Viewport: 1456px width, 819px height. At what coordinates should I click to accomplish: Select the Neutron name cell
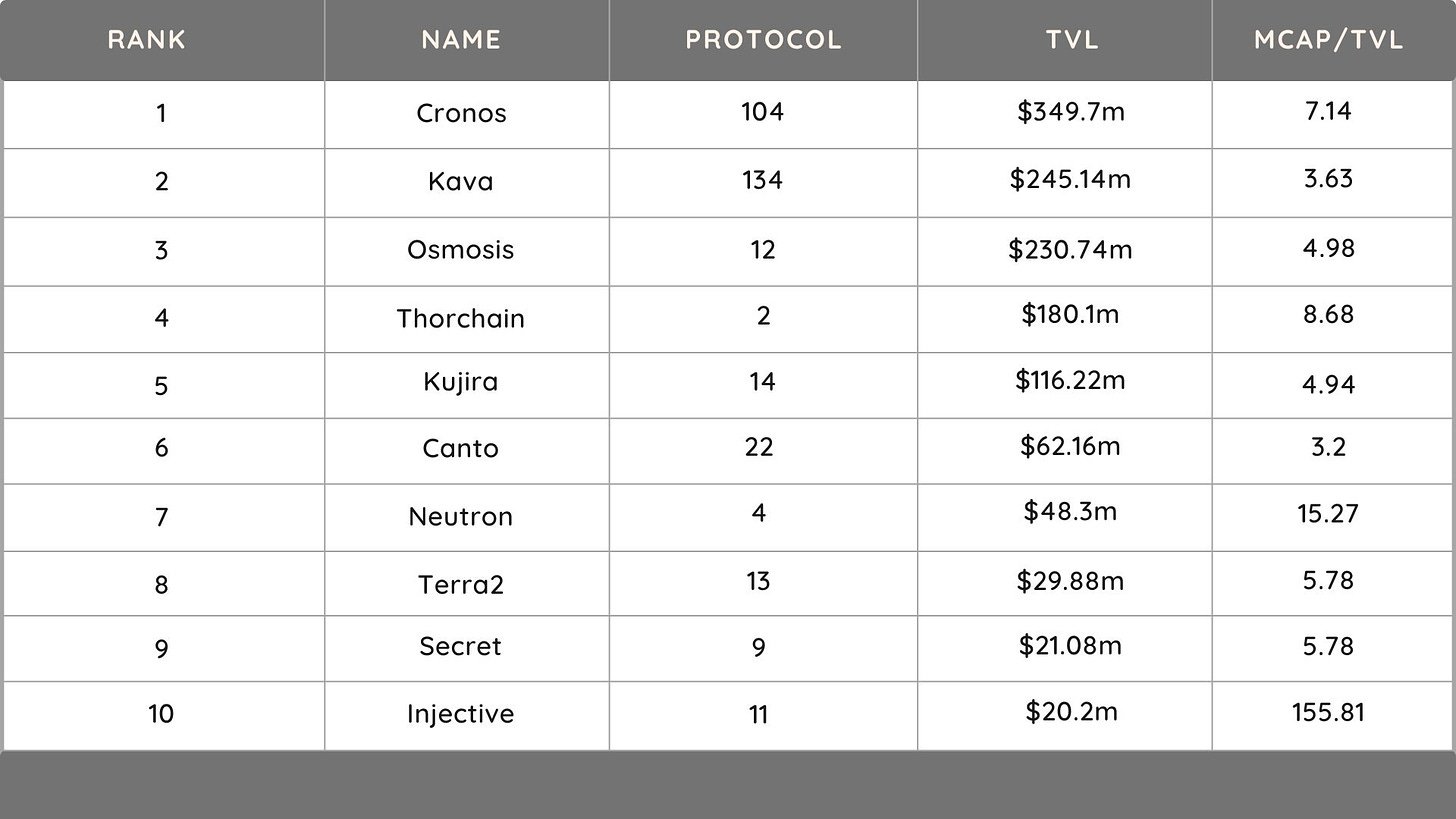(x=461, y=516)
